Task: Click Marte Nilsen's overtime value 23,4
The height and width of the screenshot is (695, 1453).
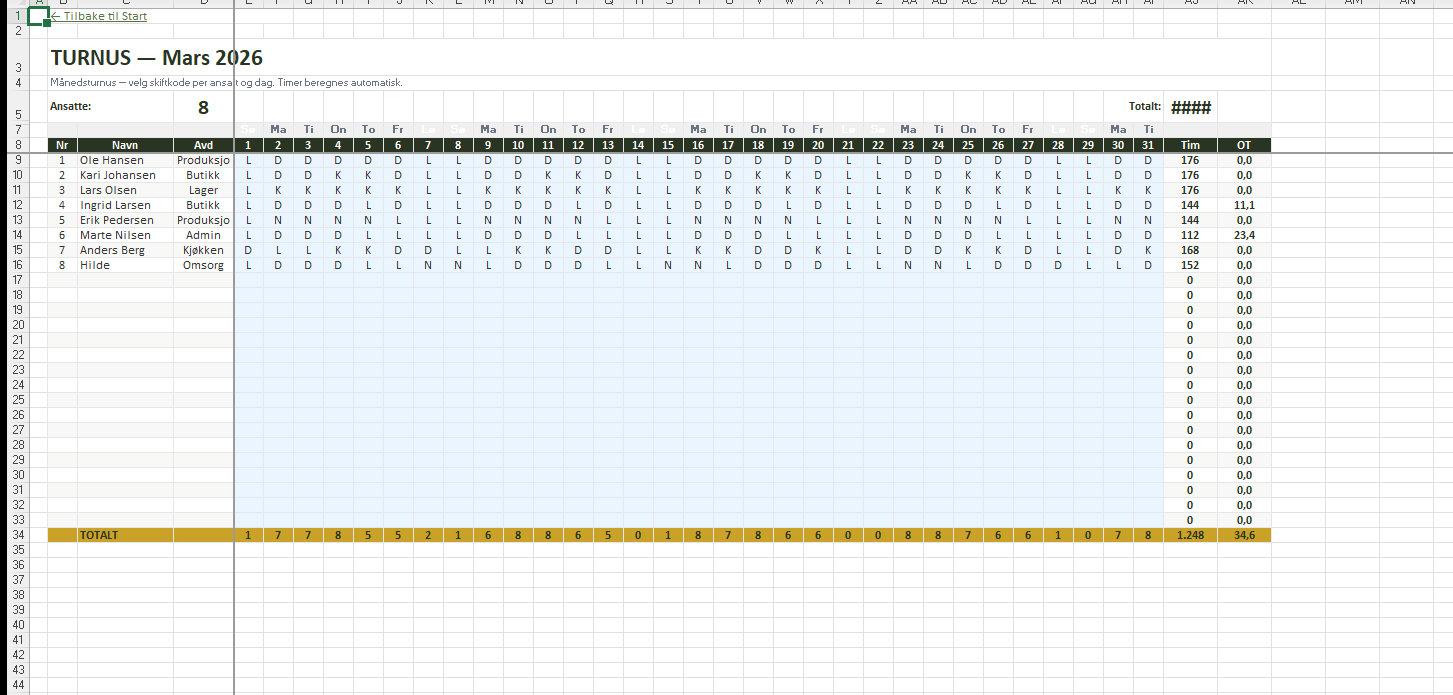Action: [x=1244, y=235]
